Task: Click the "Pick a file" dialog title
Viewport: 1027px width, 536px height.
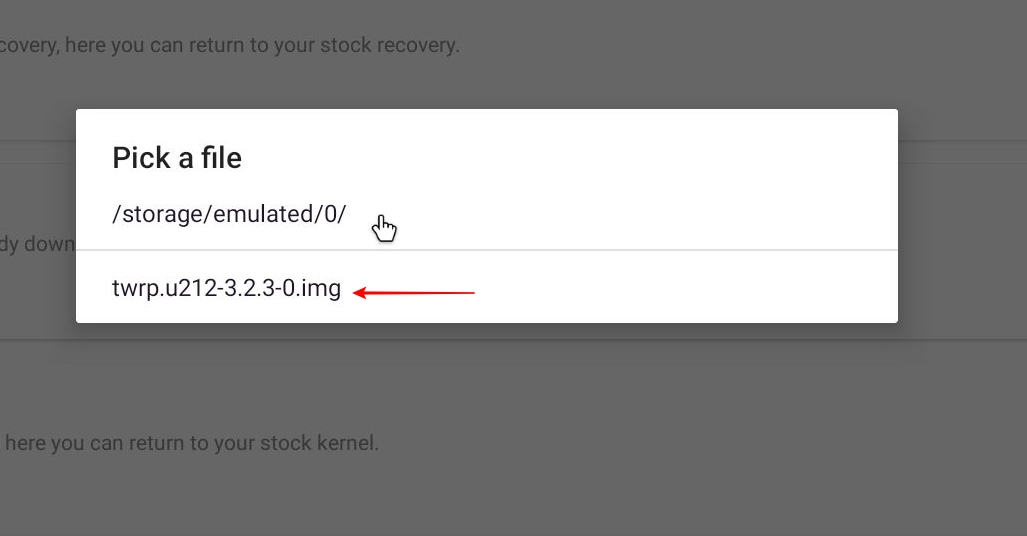Action: (177, 158)
